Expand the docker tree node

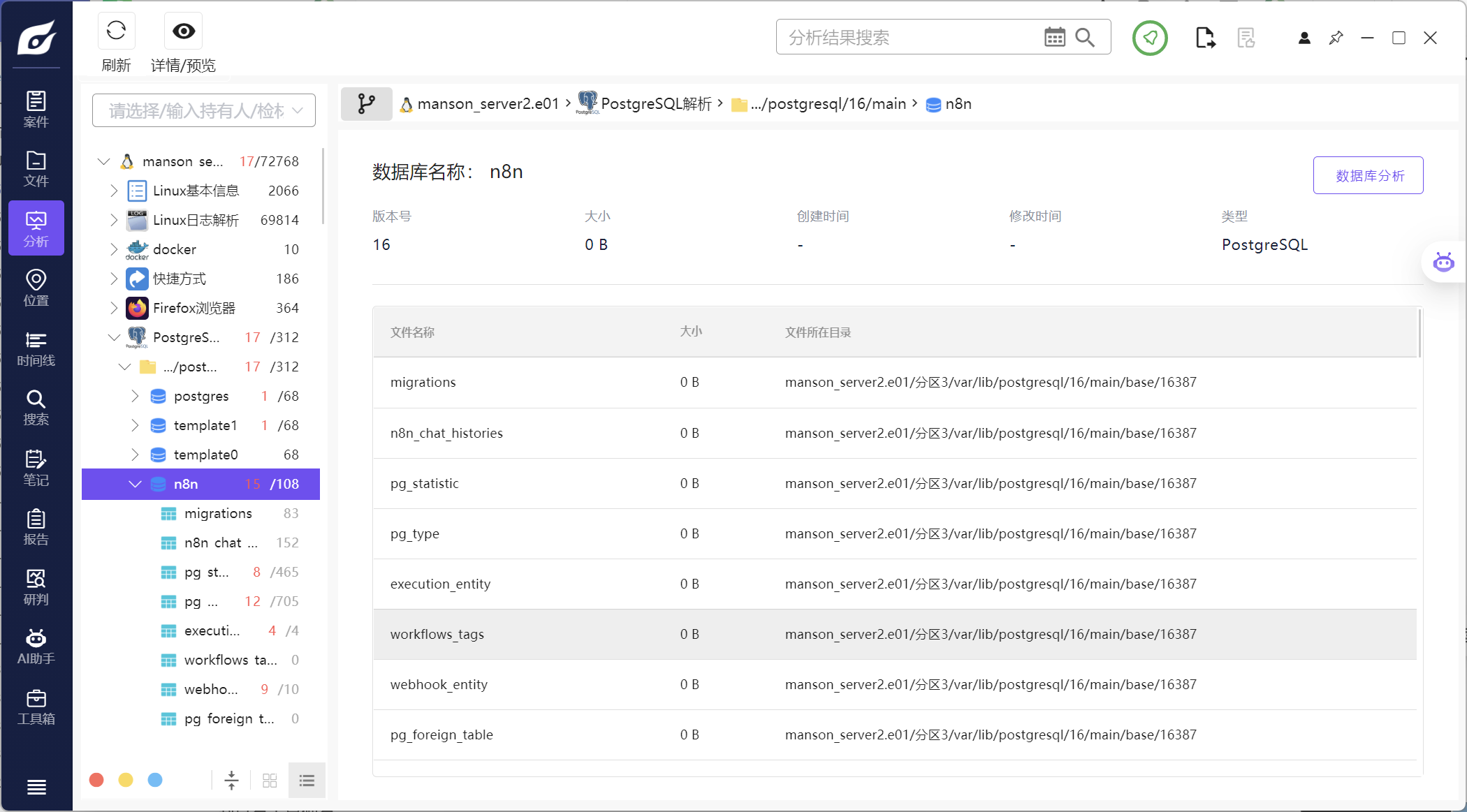coord(114,249)
